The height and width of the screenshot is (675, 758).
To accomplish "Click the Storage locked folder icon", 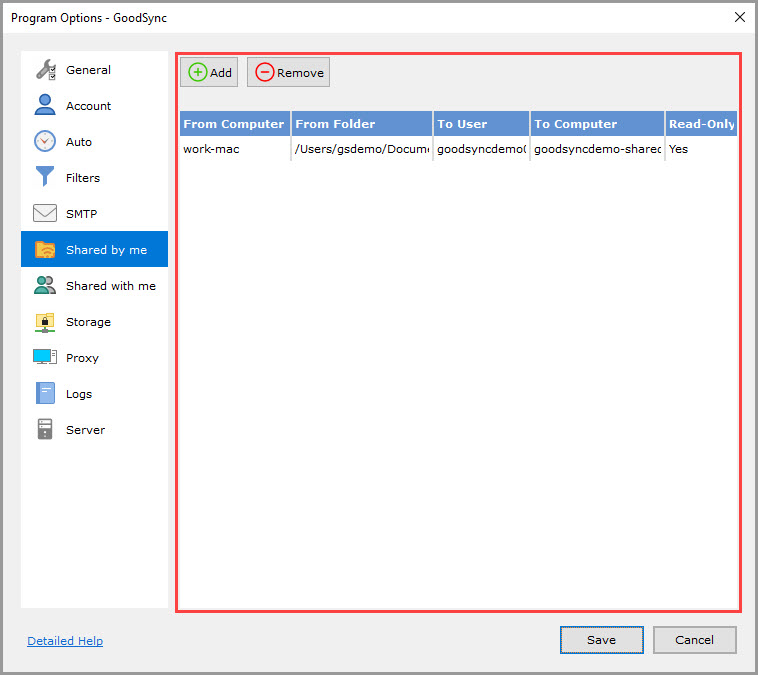I will point(45,322).
